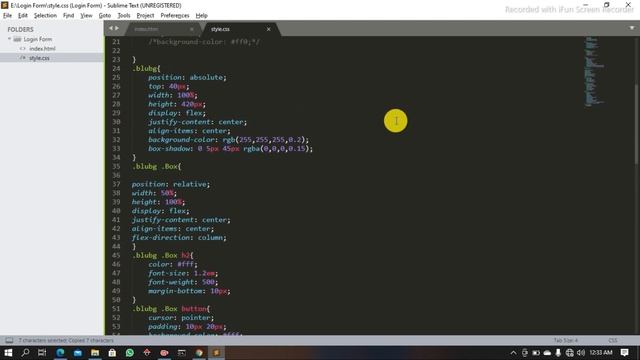Click the 'cursor: pointer;' line

point(181,318)
